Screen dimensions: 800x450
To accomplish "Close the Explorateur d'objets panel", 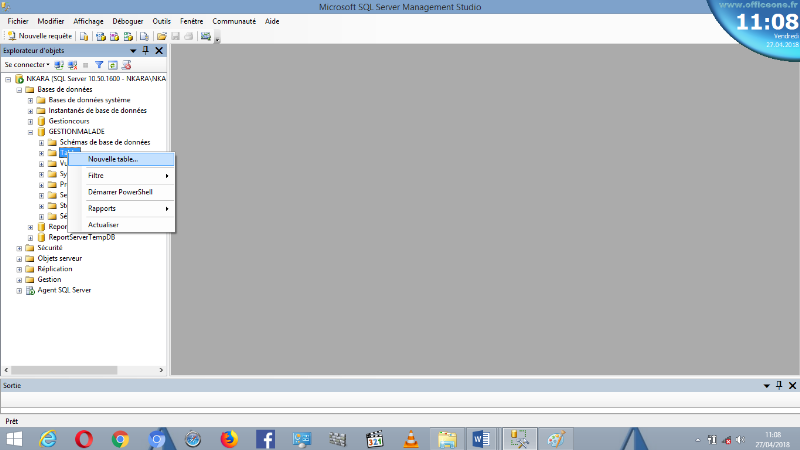I will pyautogui.click(x=159, y=51).
